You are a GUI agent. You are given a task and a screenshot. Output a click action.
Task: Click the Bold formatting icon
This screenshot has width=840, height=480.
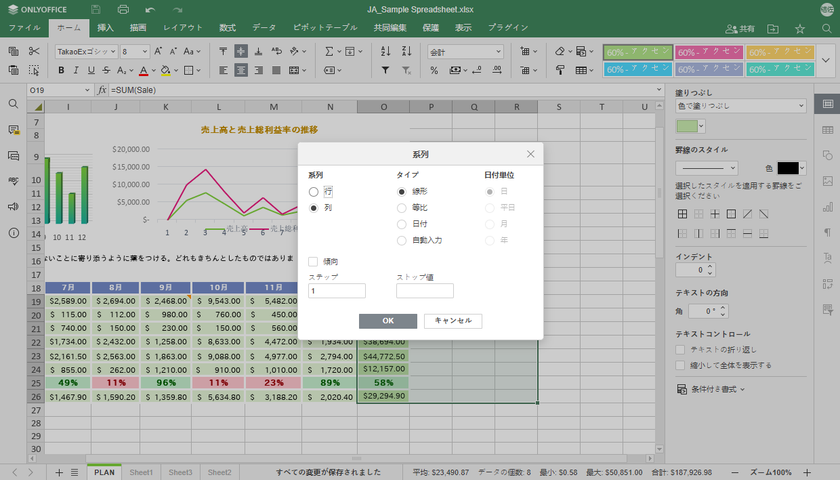click(x=61, y=70)
